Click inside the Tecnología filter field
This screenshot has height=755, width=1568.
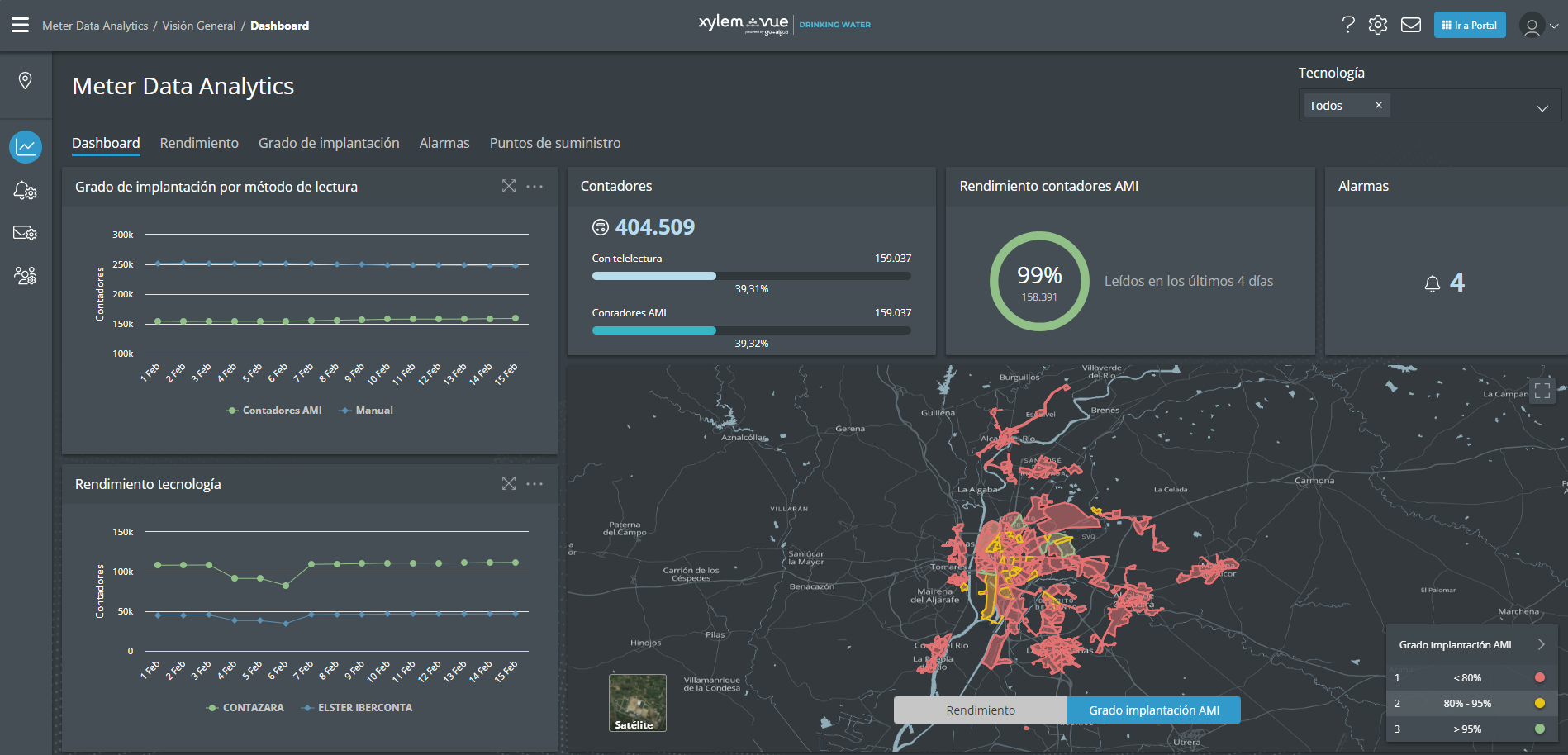[1430, 105]
